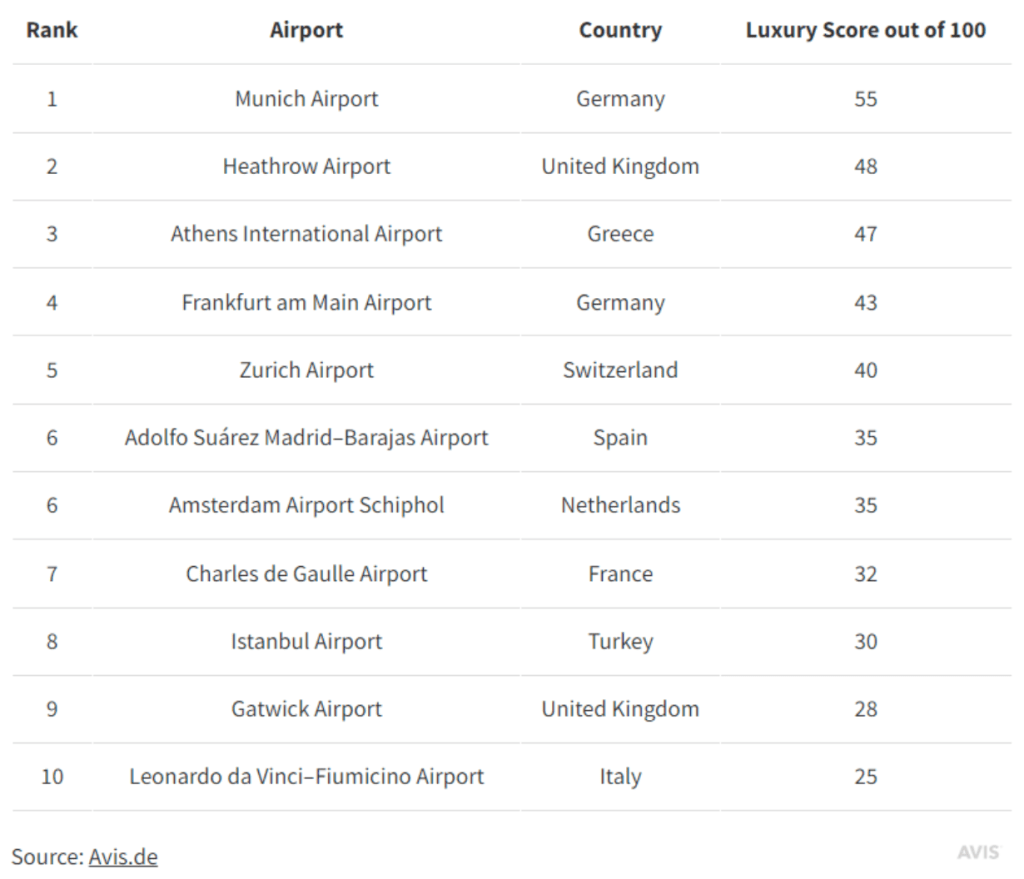Click Munich's luxury score of 55
1024x879 pixels.
pos(865,99)
